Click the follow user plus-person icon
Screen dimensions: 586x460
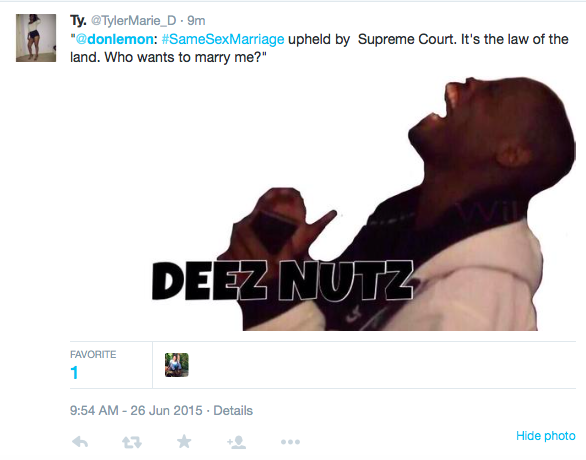pyautogui.click(x=236, y=442)
